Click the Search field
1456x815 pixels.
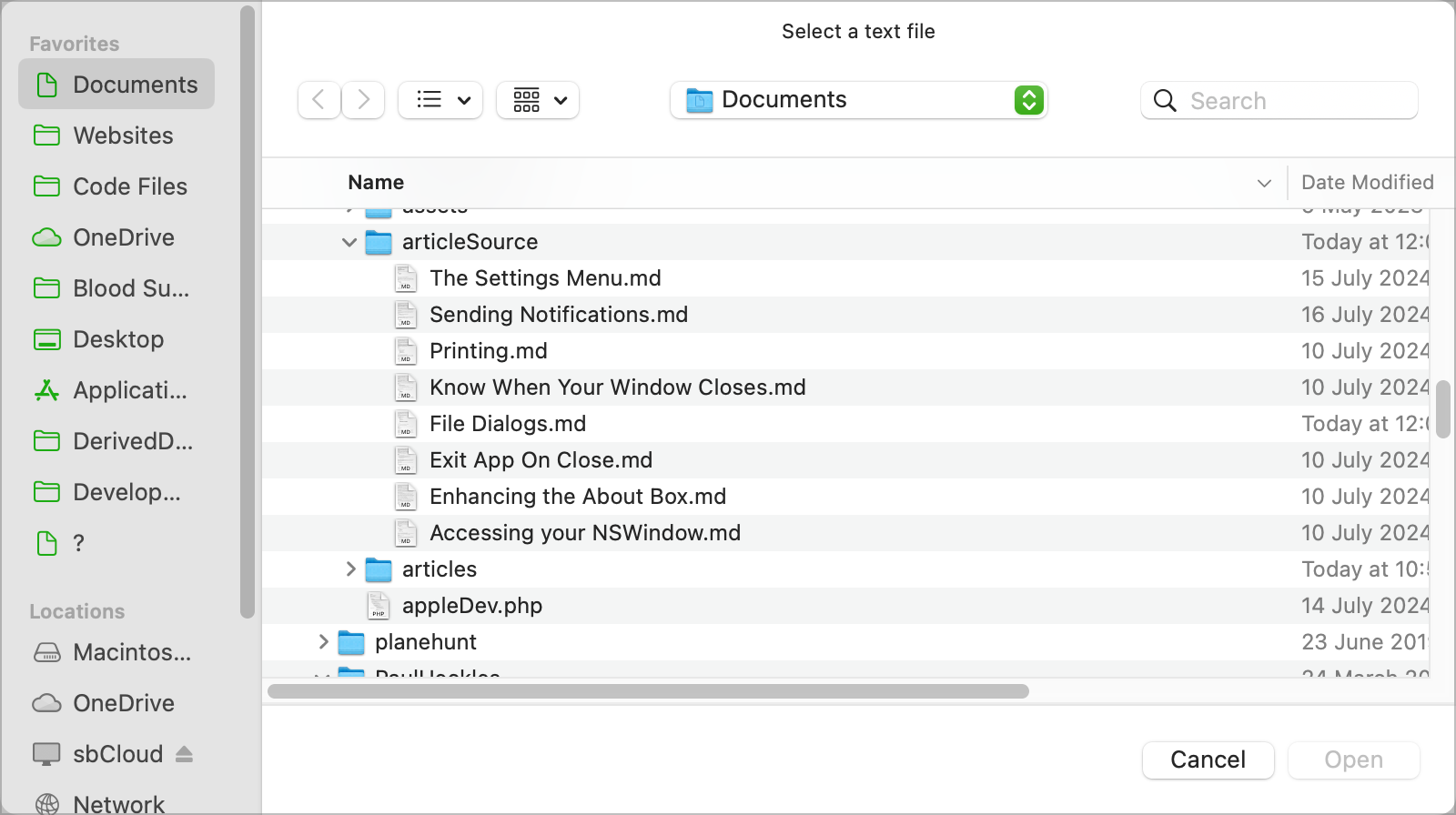coord(1279,100)
